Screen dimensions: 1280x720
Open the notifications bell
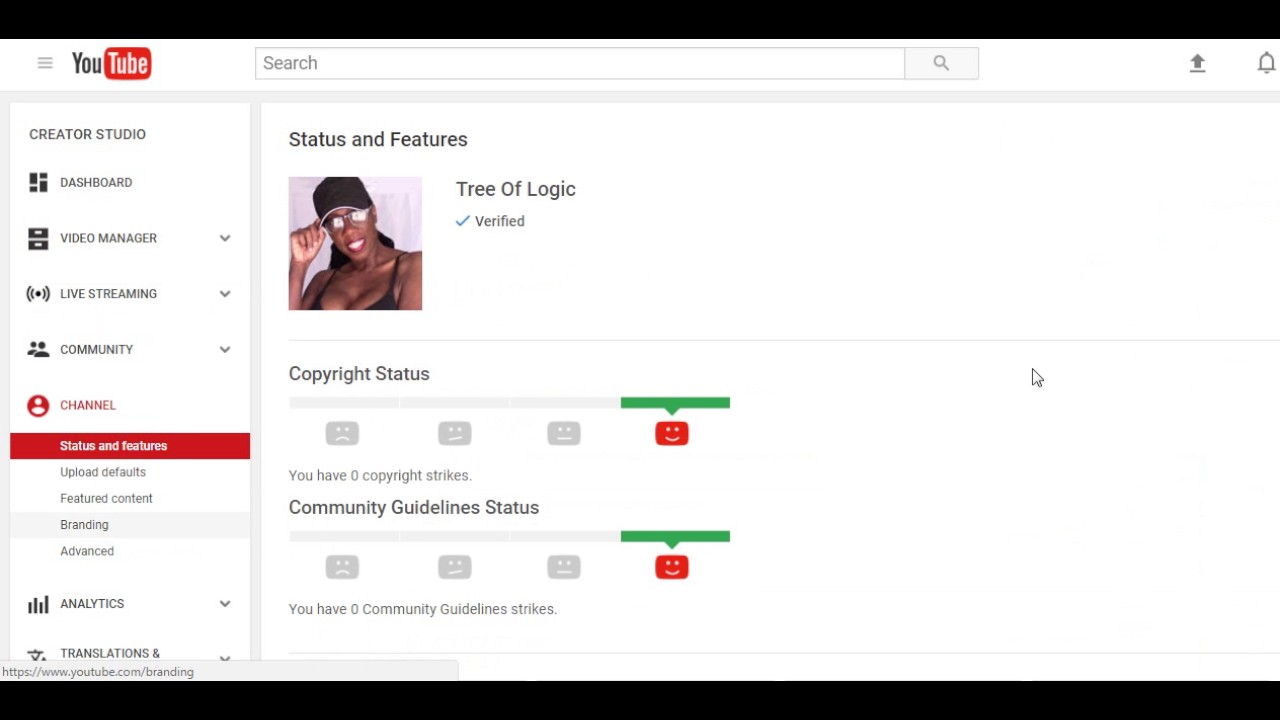1266,63
